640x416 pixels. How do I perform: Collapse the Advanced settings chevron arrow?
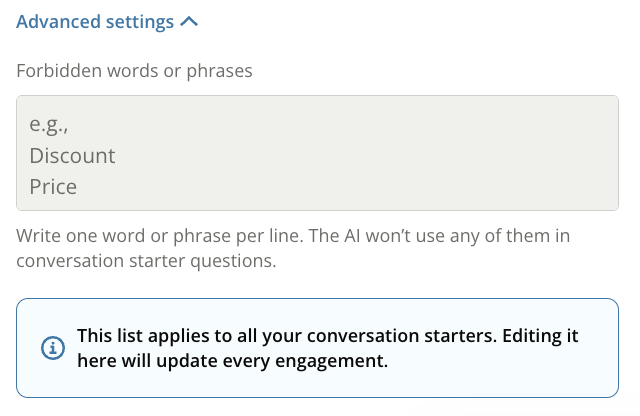click(190, 22)
